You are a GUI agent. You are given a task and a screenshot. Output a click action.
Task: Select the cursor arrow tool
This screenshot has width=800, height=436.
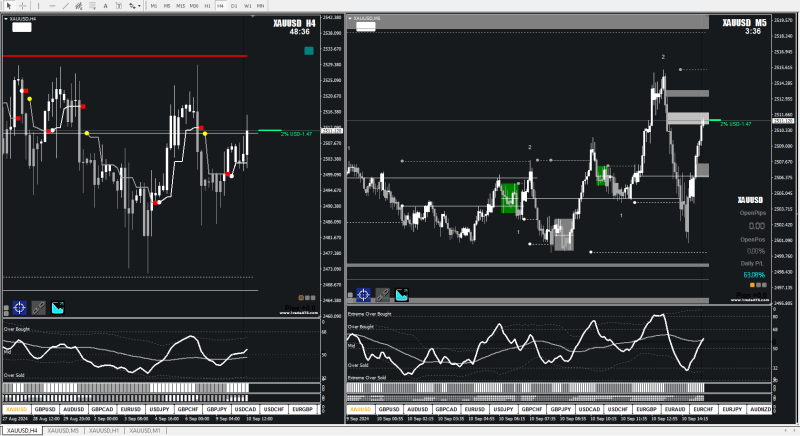tap(9, 6)
